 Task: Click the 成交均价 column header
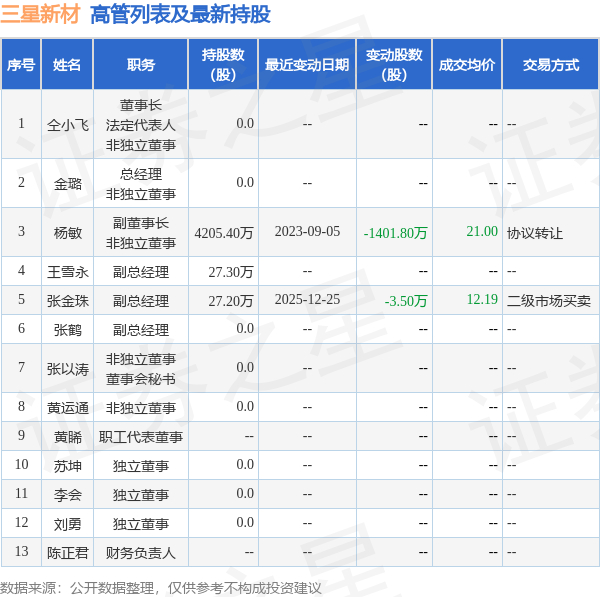pos(467,64)
